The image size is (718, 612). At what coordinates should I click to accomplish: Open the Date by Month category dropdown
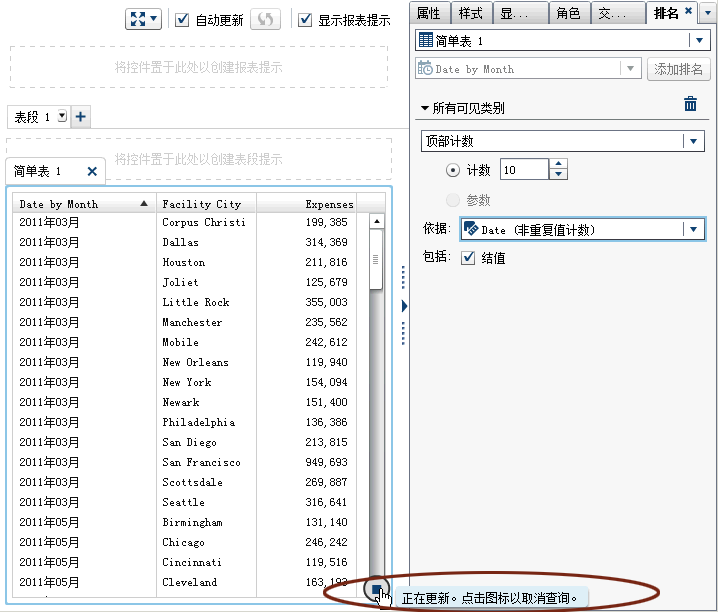click(x=630, y=69)
